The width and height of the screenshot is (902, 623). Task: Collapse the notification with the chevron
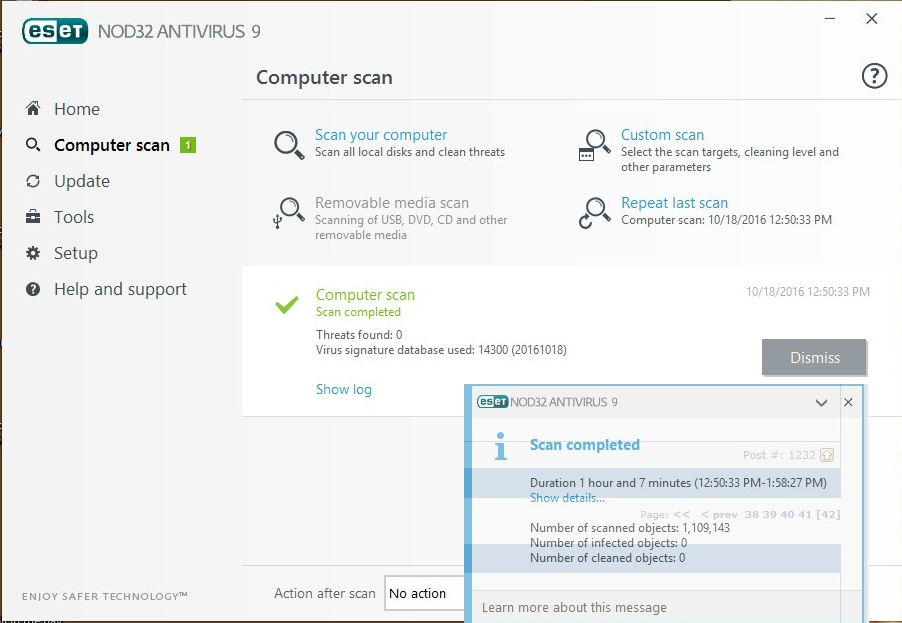[x=821, y=403]
